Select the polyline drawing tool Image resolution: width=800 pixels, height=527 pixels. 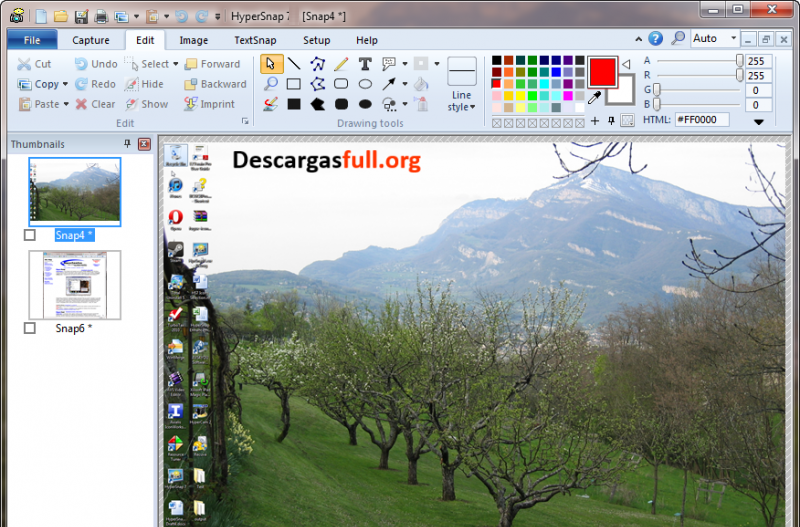[317, 64]
